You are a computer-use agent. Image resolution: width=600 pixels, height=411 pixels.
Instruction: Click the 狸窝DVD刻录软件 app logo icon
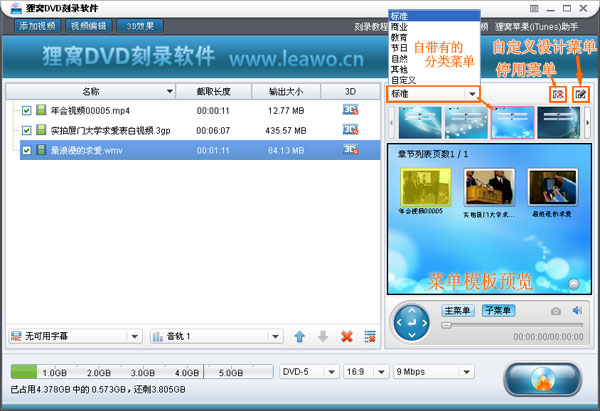16,8
